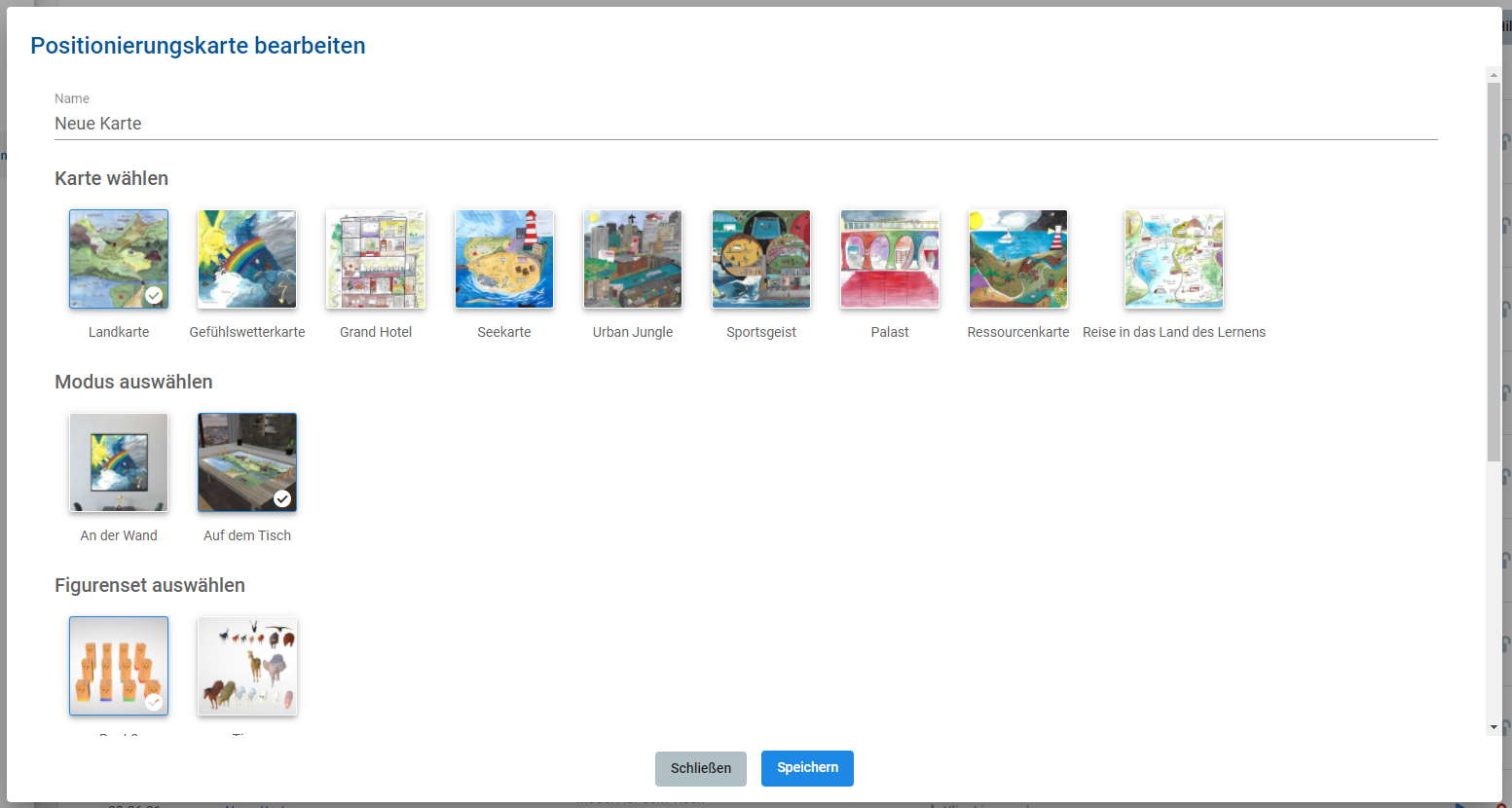Click the scrollbar up arrow
The image size is (1512, 808).
pyautogui.click(x=1494, y=74)
